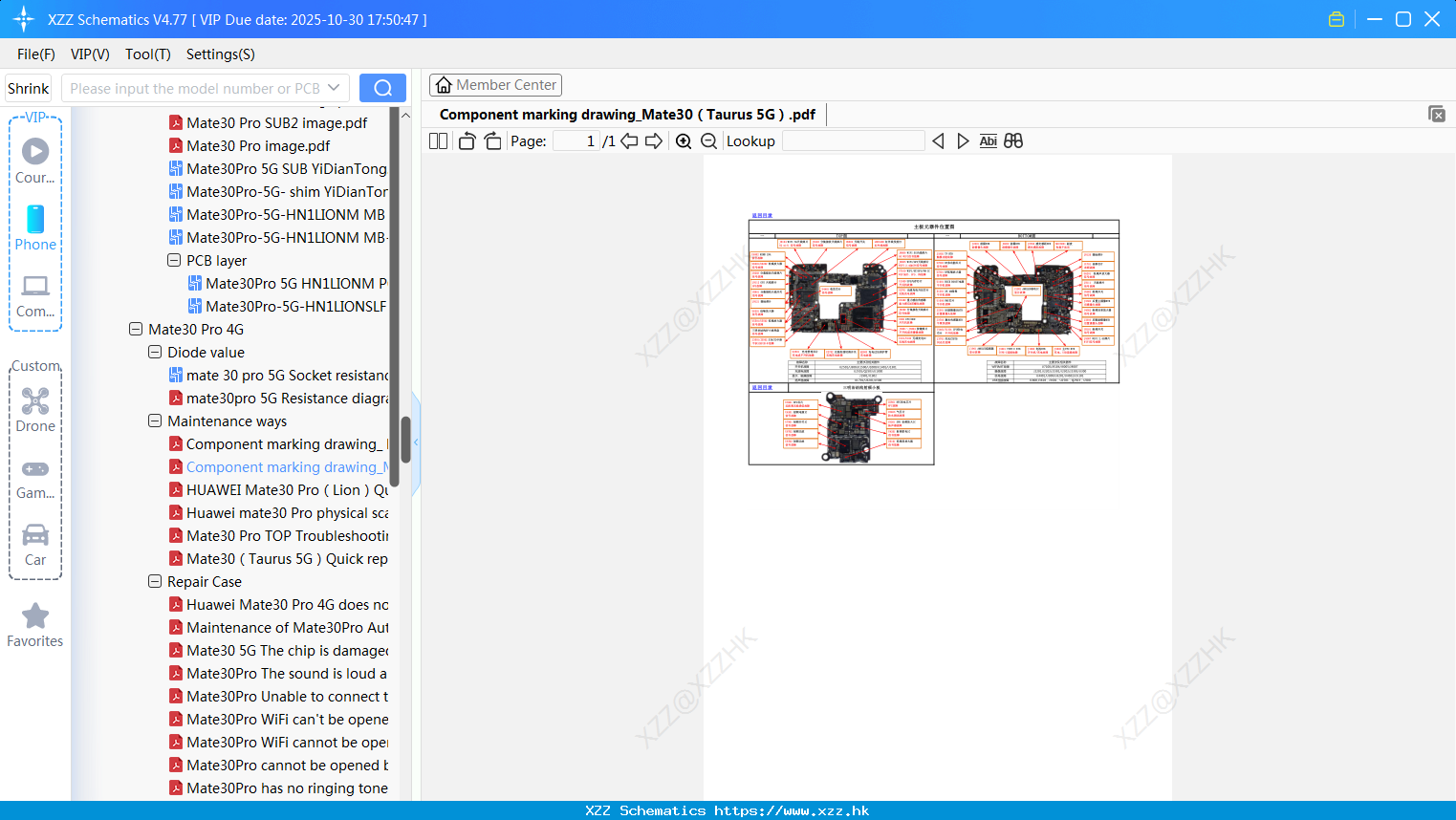Find previous lookup result triangle

coord(938,140)
